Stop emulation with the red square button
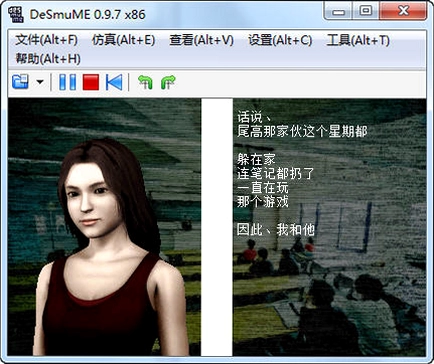434x364 pixels. coord(91,82)
